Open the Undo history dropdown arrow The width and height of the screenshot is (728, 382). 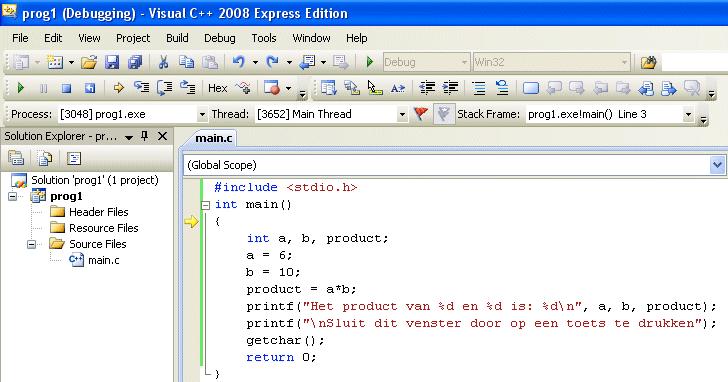point(255,62)
